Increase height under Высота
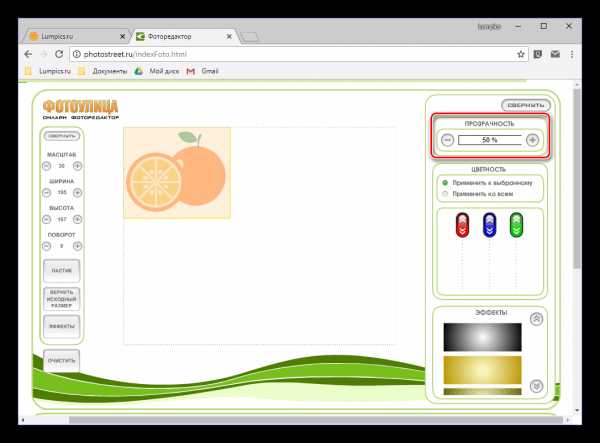The height and width of the screenshot is (443, 600). [78, 218]
